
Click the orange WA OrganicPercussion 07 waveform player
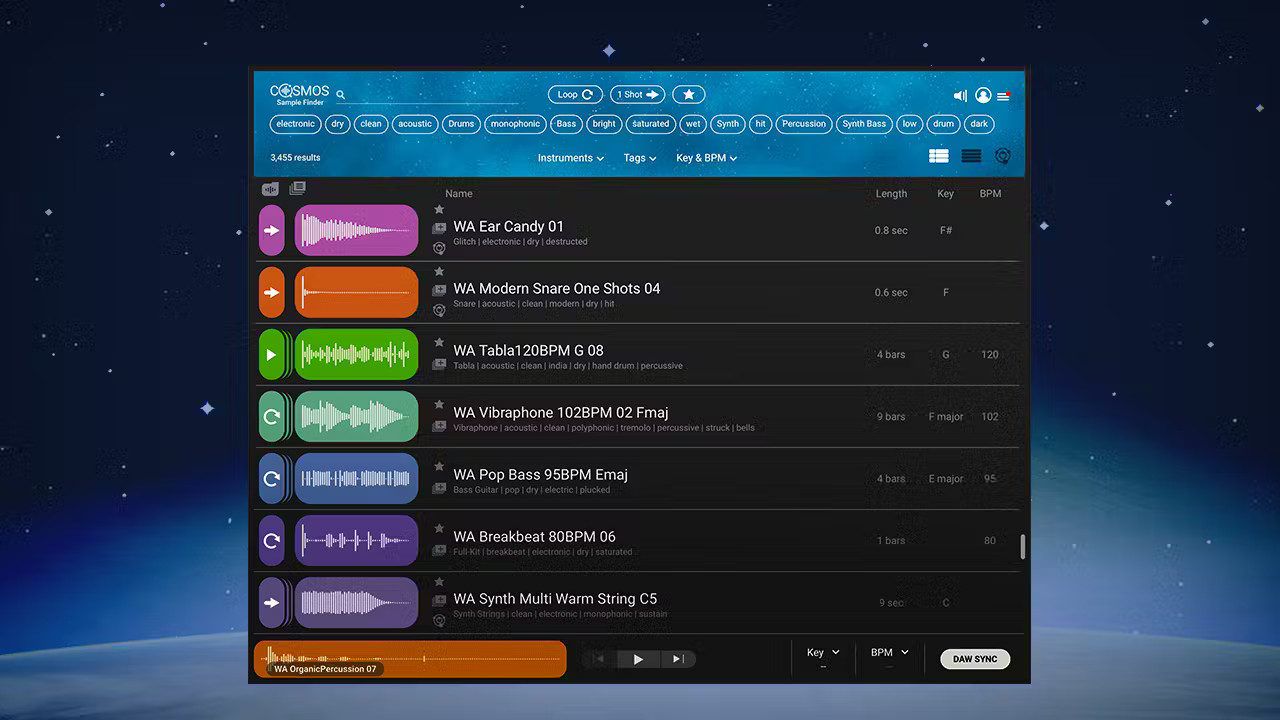click(410, 659)
